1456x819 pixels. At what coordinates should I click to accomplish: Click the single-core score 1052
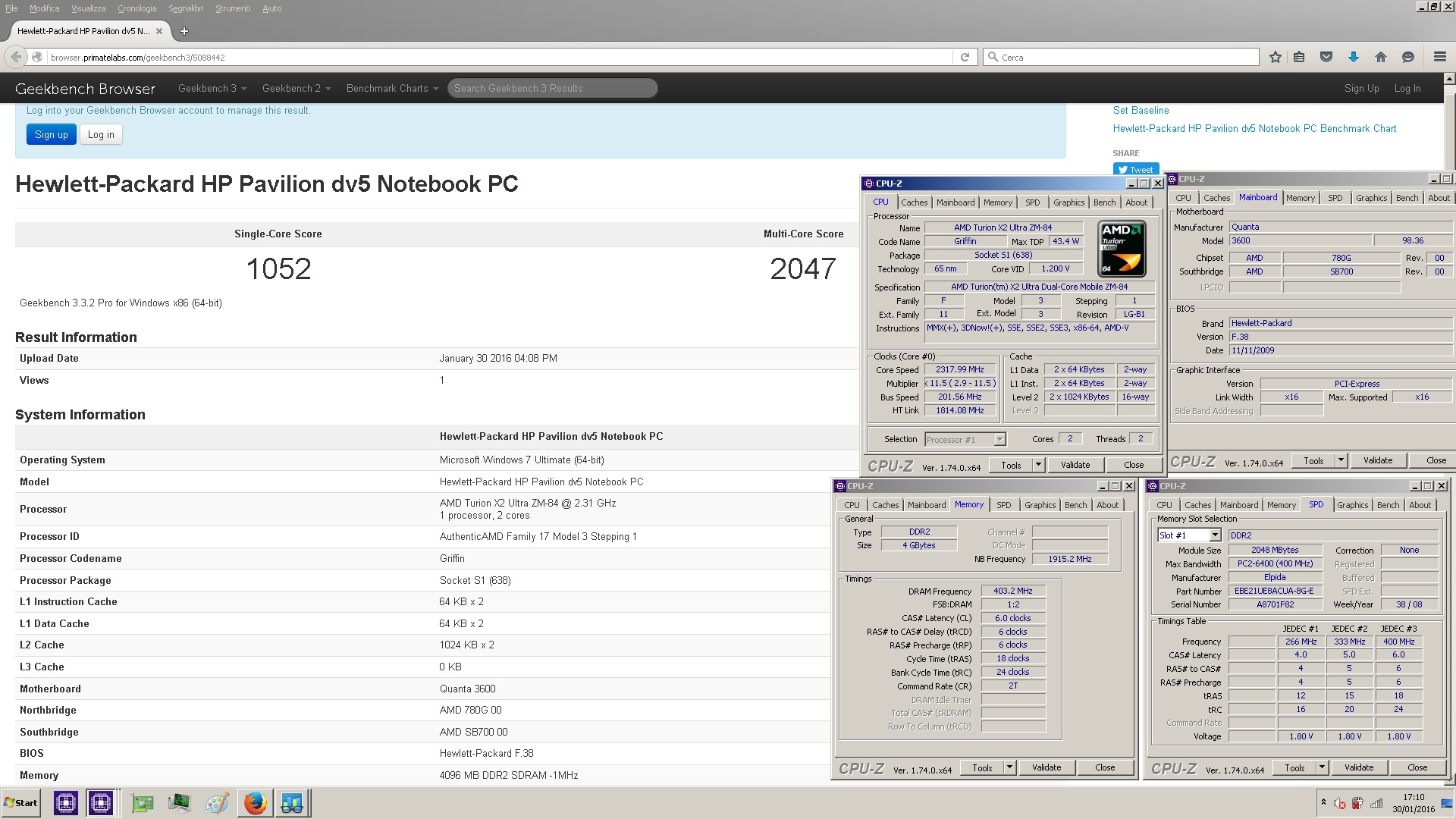278,269
